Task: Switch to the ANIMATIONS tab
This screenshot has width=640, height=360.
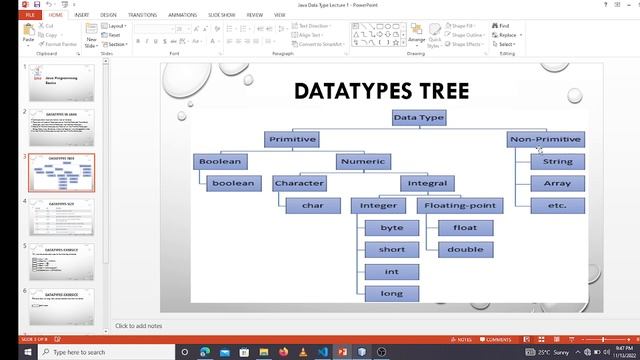Action: tap(182, 15)
